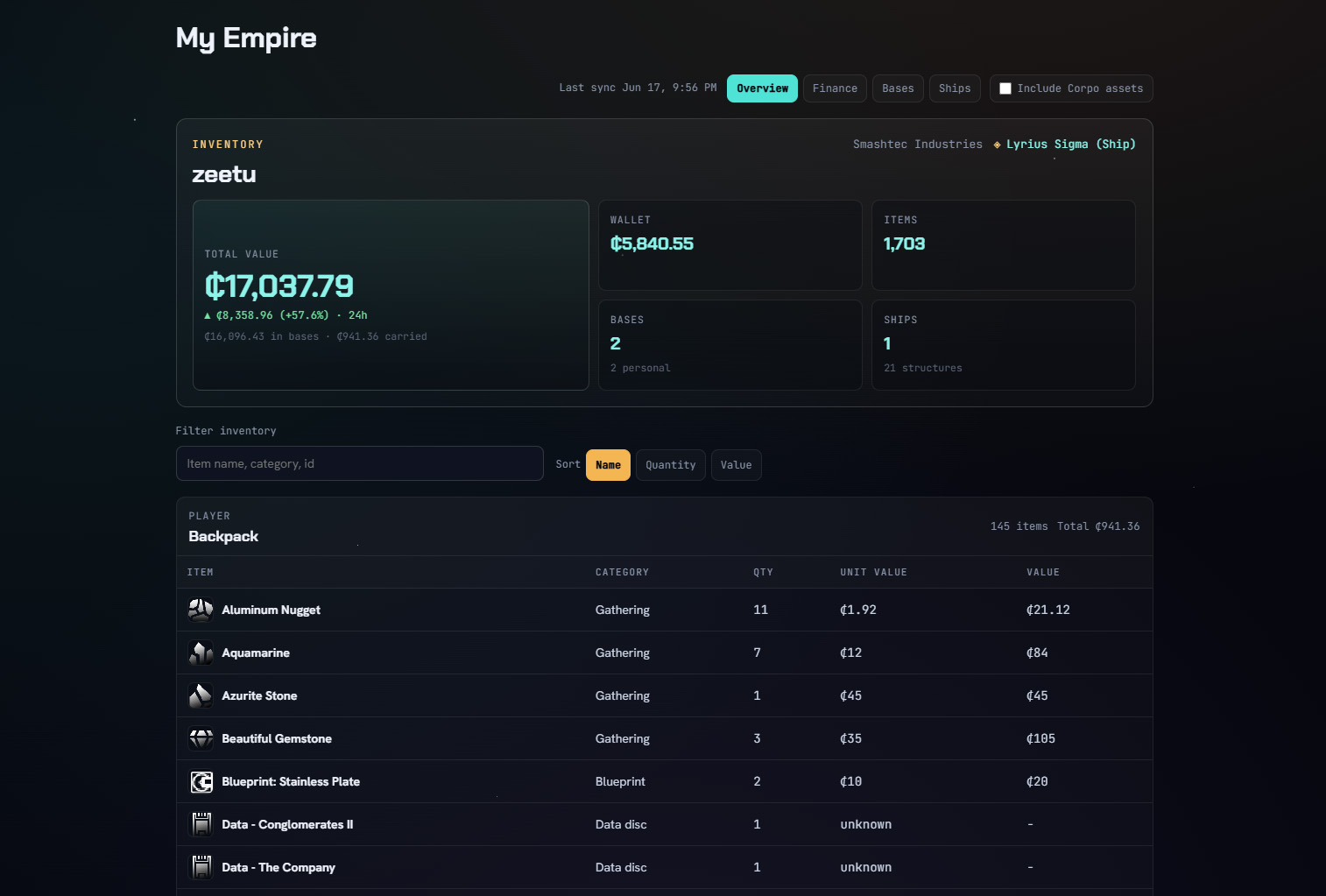Image resolution: width=1326 pixels, height=896 pixels.
Task: Click the Blueprint: Stainless Plate icon
Action: (x=201, y=781)
